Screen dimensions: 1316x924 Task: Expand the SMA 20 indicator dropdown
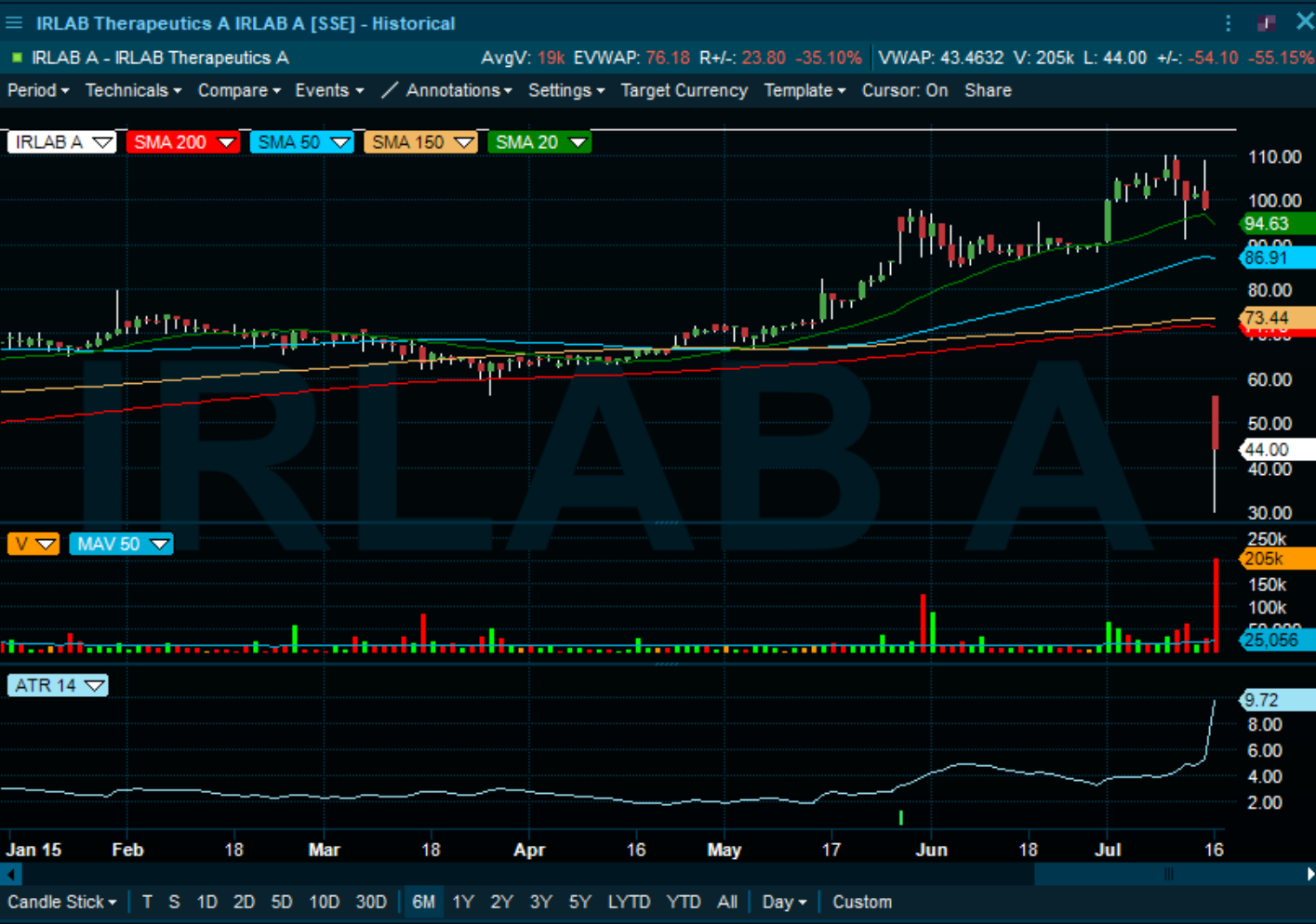[x=578, y=142]
